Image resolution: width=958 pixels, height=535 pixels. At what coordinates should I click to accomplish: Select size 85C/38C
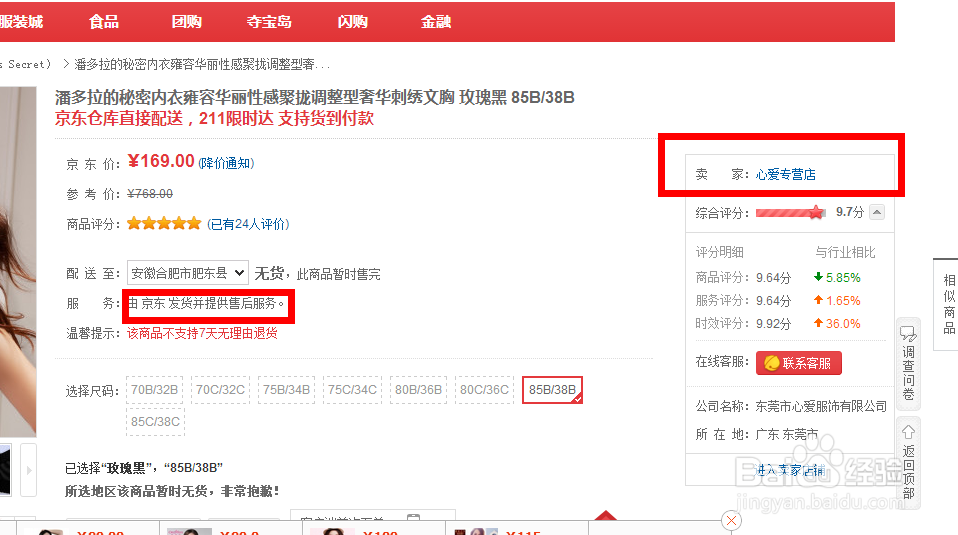tap(155, 421)
